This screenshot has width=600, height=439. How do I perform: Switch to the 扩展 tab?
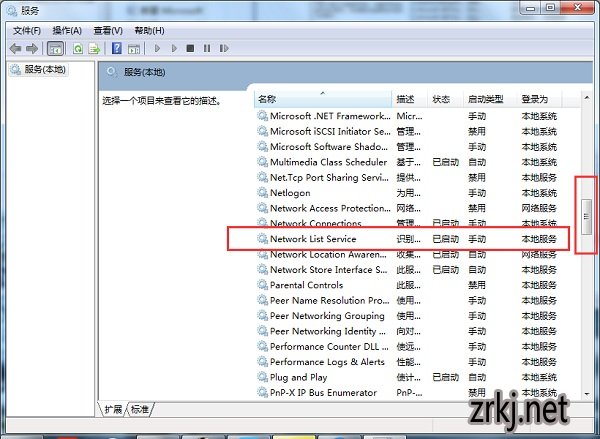click(x=113, y=410)
